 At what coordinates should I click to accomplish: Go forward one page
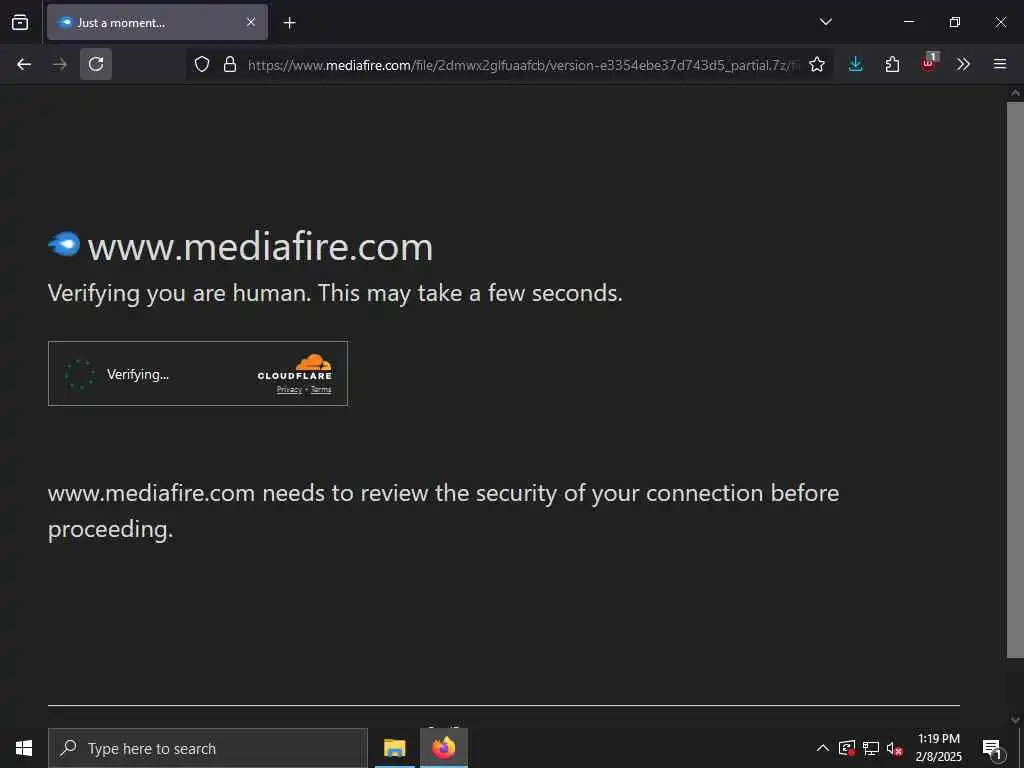click(59, 64)
